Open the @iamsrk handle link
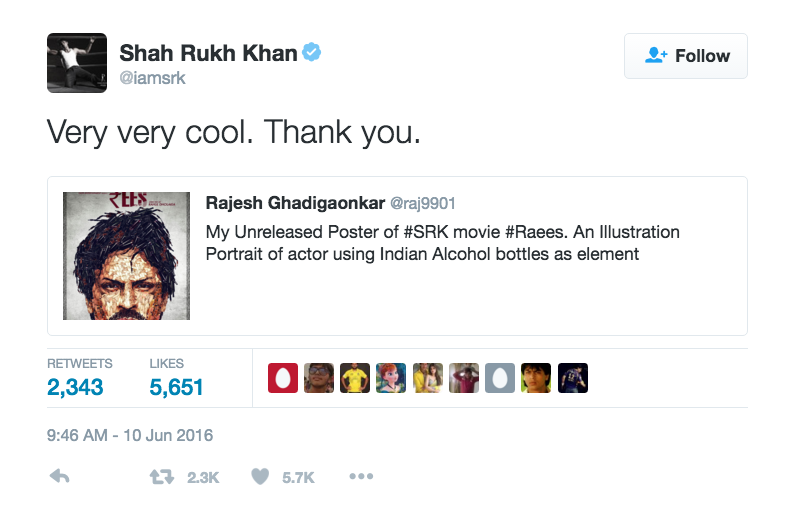 pos(152,78)
